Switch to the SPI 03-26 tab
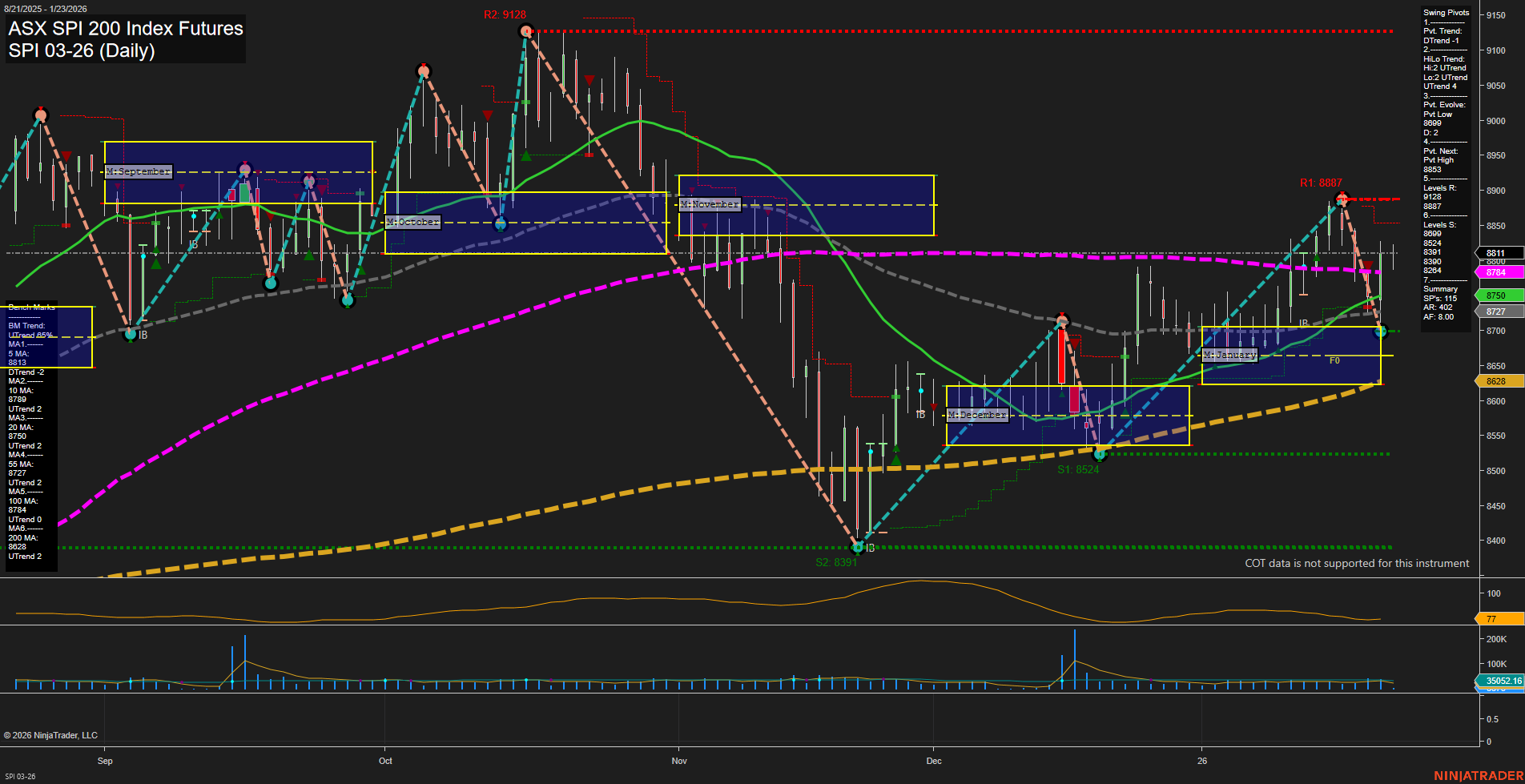The width and height of the screenshot is (1525, 784). coord(19,775)
